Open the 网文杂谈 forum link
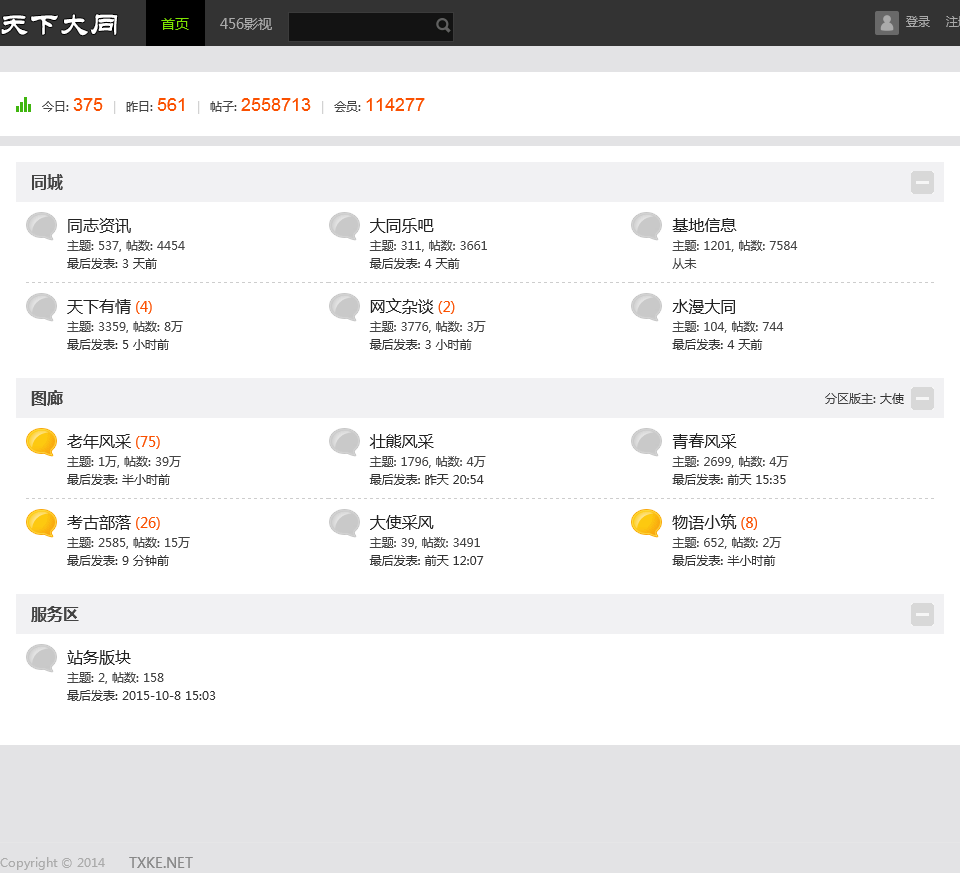This screenshot has width=960, height=873. point(401,307)
